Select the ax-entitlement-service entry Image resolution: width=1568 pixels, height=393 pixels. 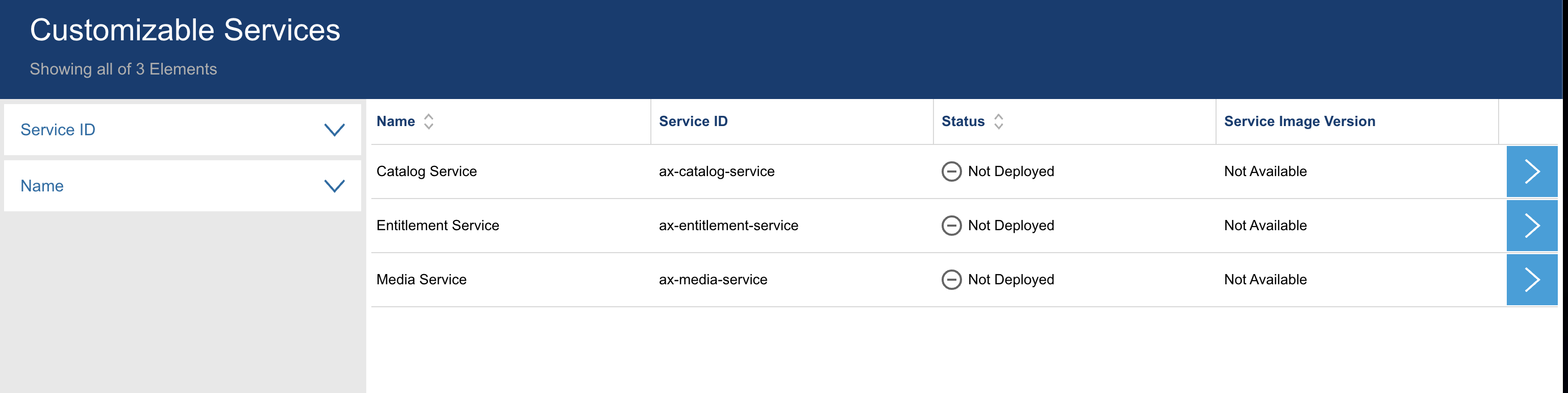728,226
